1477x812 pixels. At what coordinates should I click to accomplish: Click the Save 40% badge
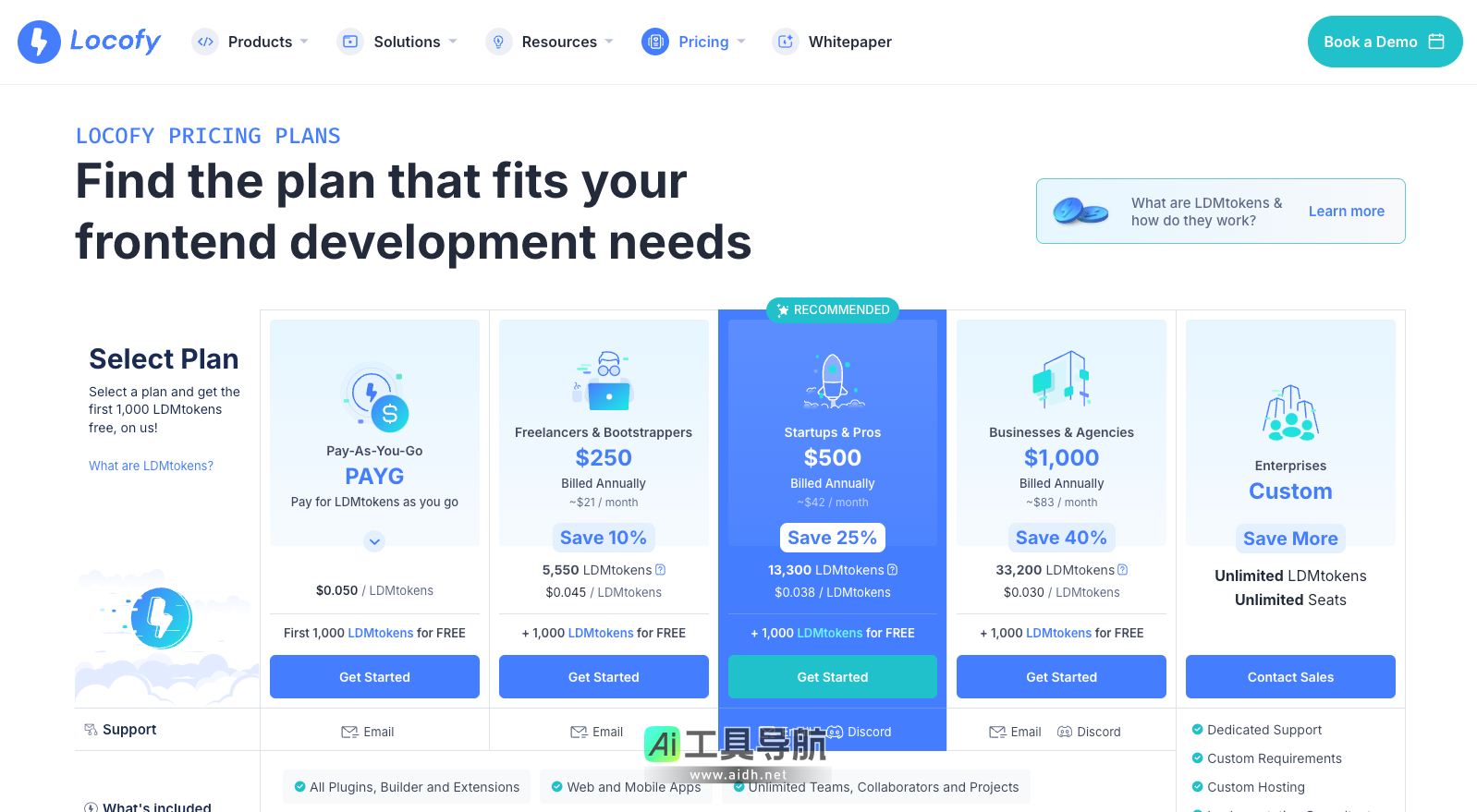(x=1061, y=538)
